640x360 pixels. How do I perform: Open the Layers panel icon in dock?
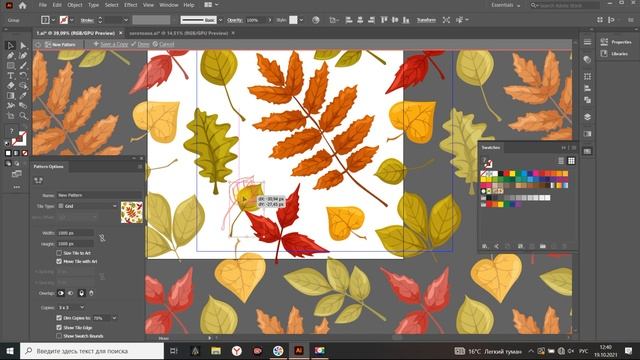[x=587, y=117]
